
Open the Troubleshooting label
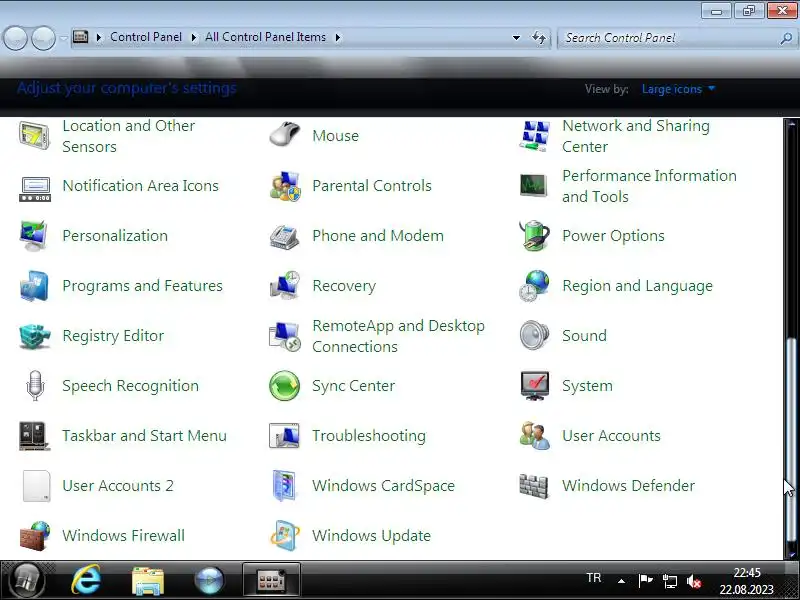point(369,436)
